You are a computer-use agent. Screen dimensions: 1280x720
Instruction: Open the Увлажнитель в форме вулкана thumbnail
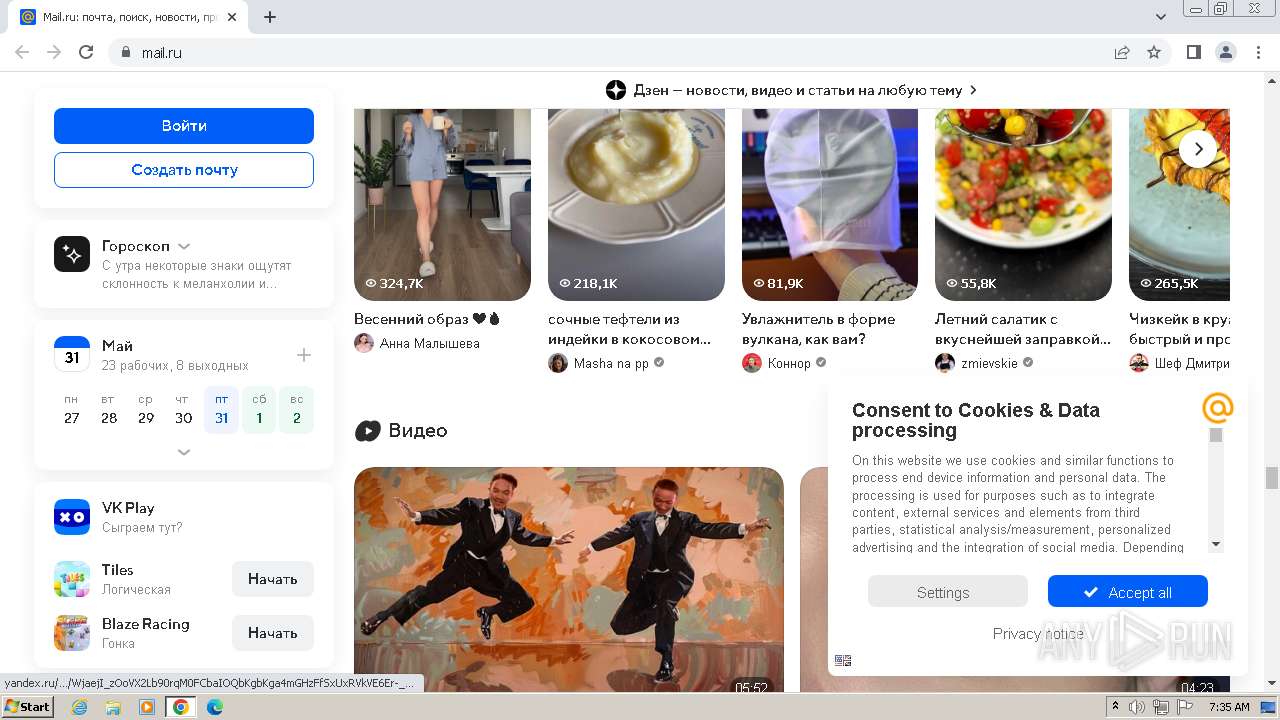tap(830, 204)
